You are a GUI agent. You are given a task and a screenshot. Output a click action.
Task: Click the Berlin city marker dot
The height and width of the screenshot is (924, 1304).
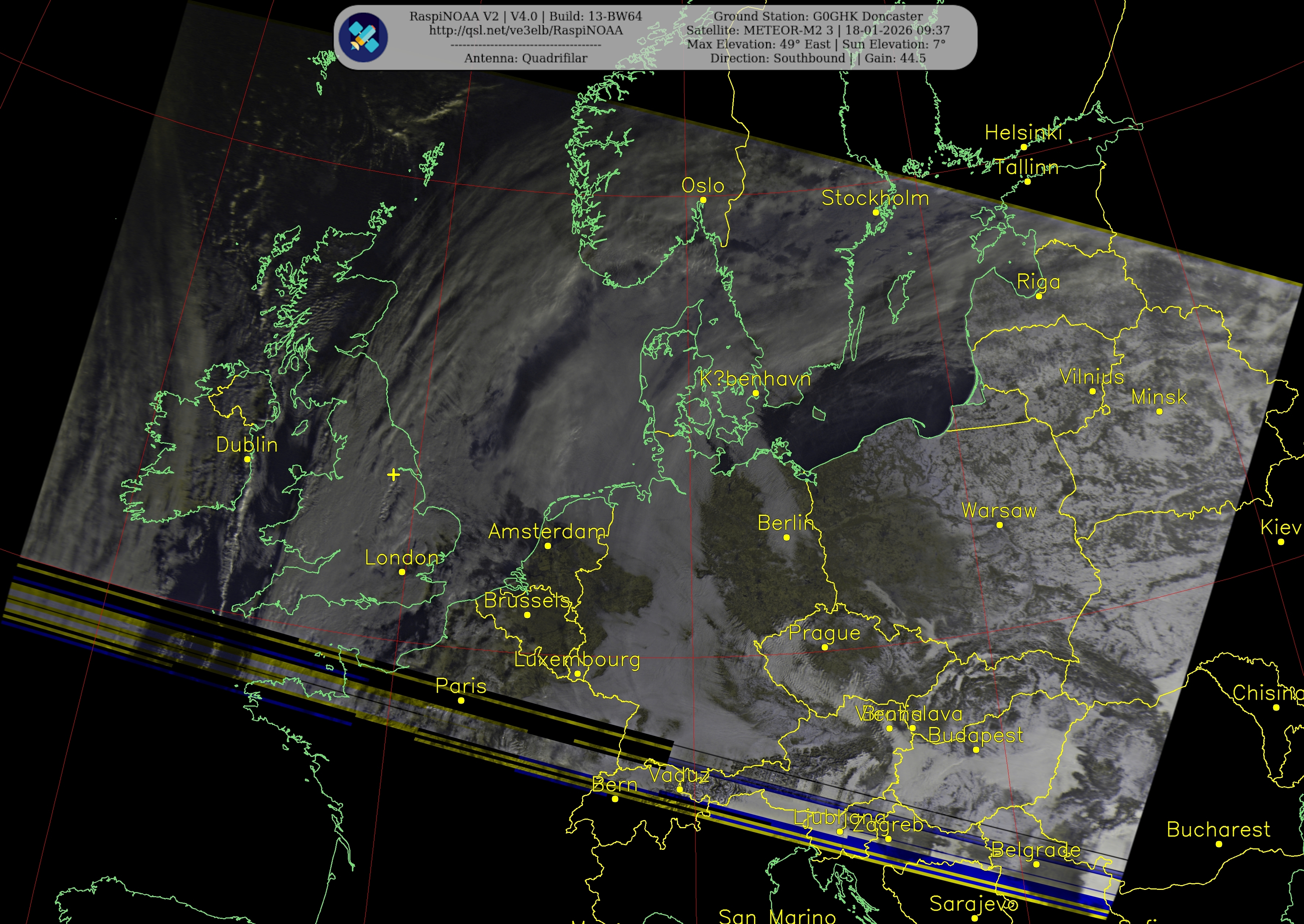786,537
